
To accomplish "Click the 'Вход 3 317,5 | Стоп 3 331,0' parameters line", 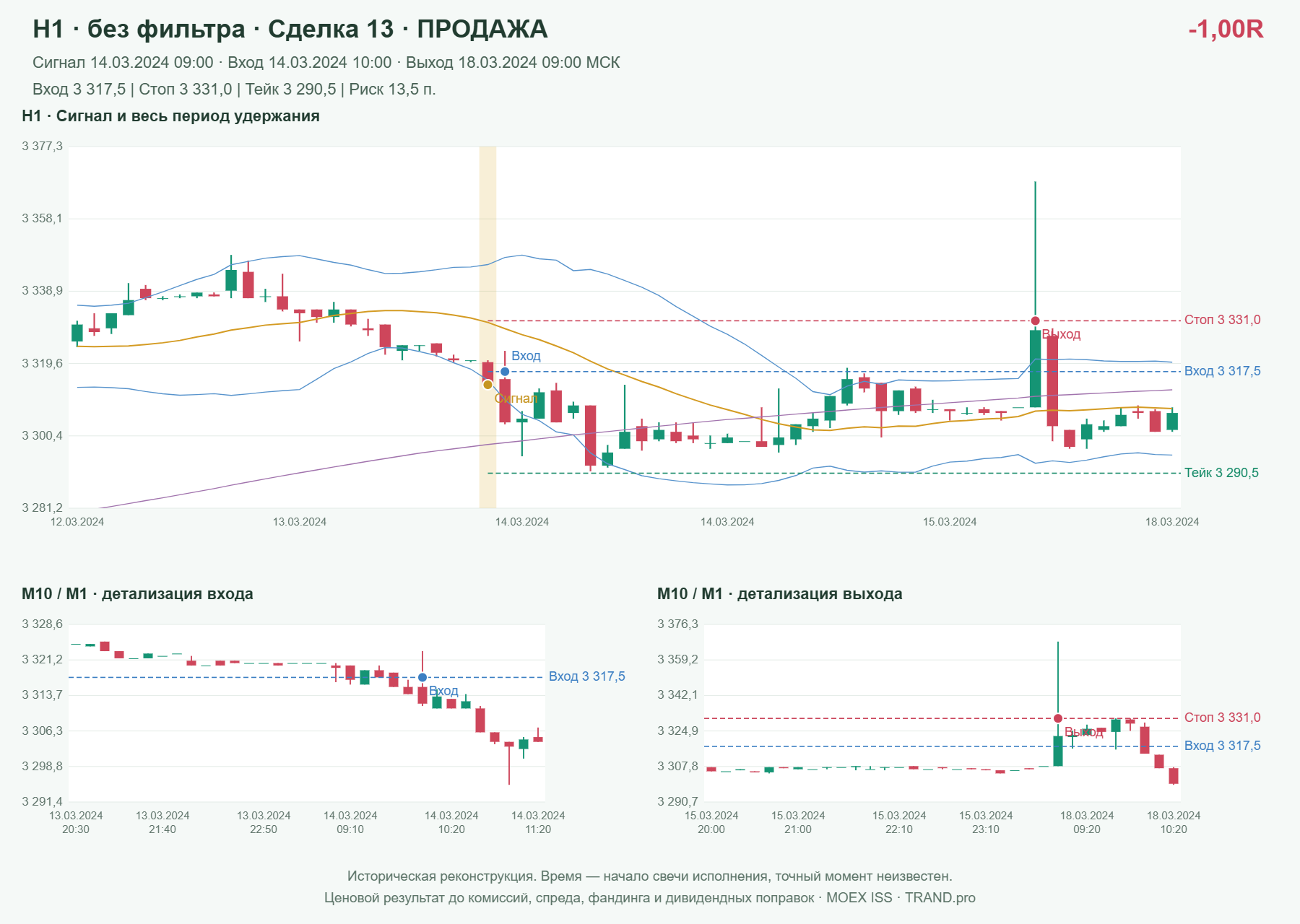I will click(234, 90).
